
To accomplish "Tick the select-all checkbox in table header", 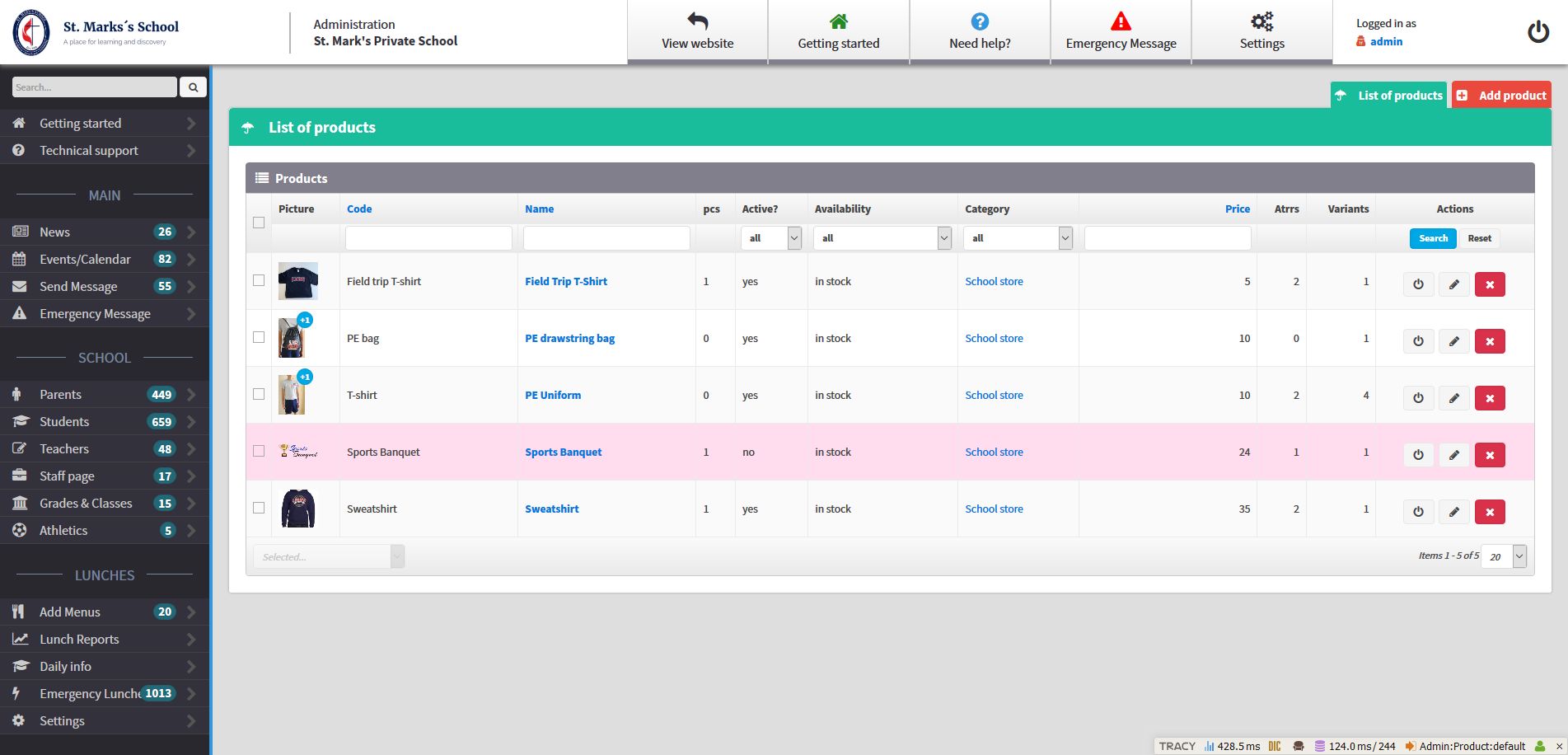I will pos(259,223).
